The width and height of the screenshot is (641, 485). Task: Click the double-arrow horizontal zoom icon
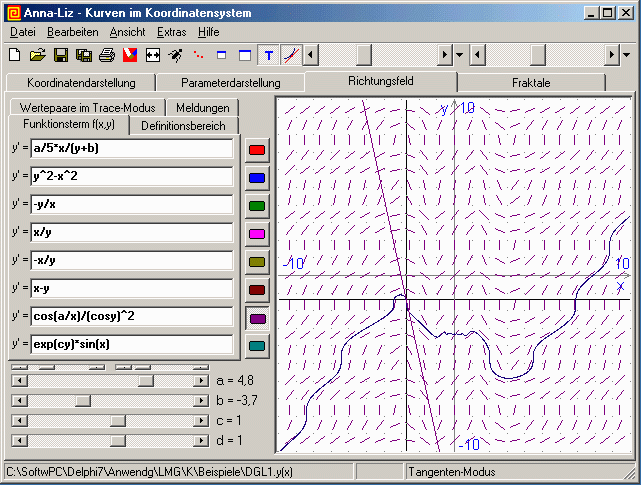[153, 54]
